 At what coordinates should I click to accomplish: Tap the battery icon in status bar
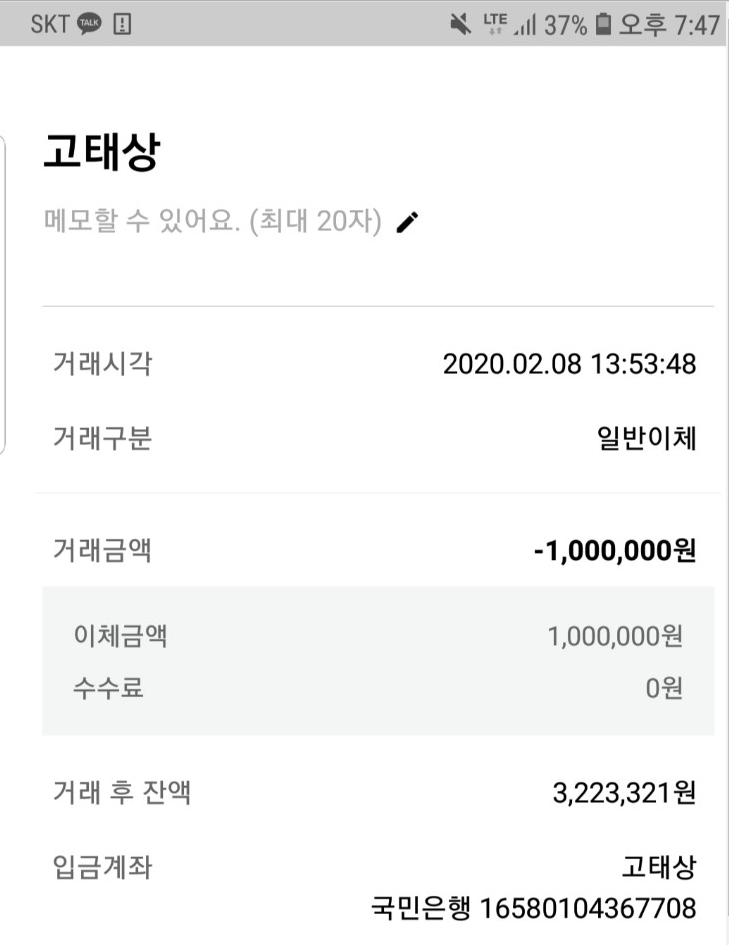603,24
